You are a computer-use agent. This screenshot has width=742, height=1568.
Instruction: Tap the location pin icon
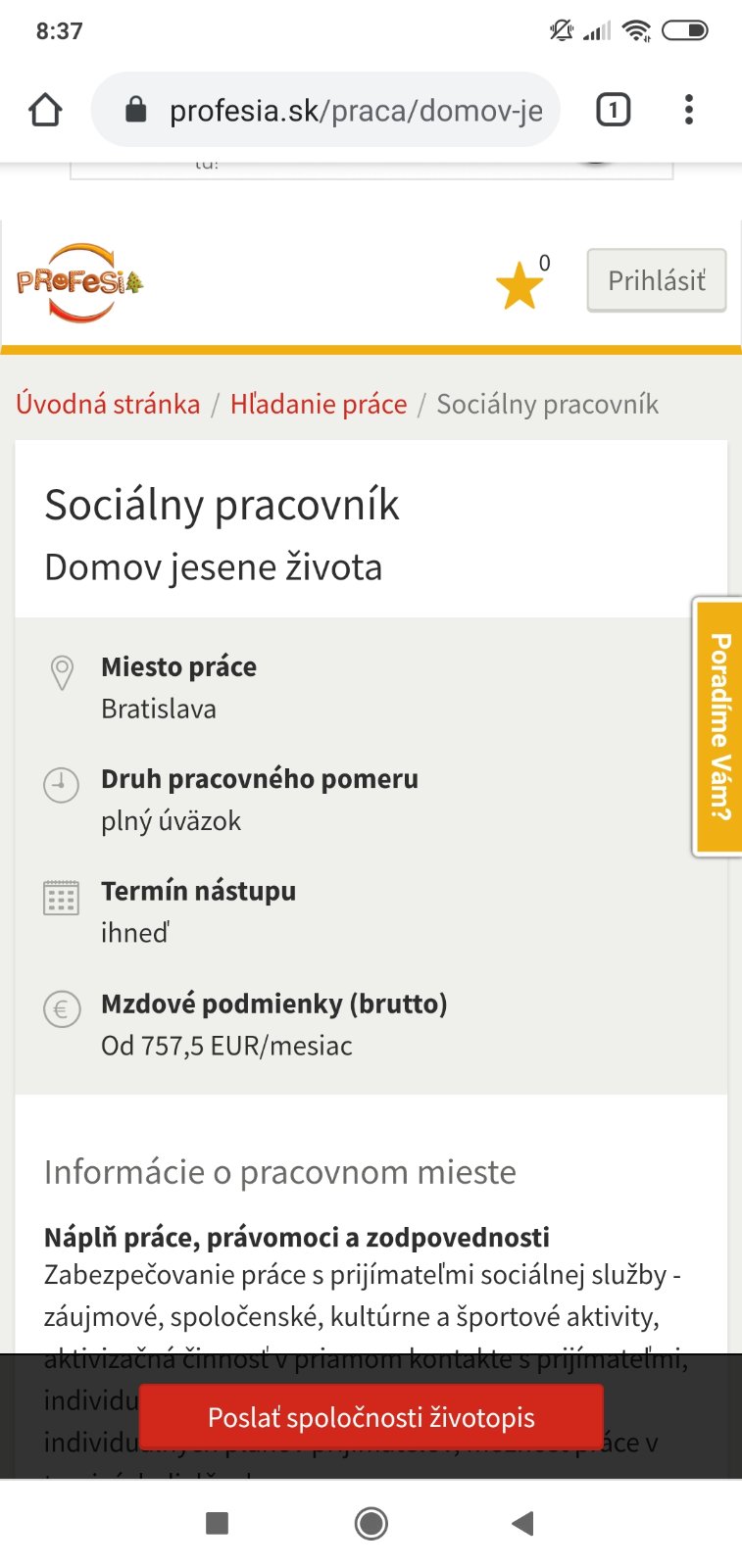pyautogui.click(x=62, y=672)
